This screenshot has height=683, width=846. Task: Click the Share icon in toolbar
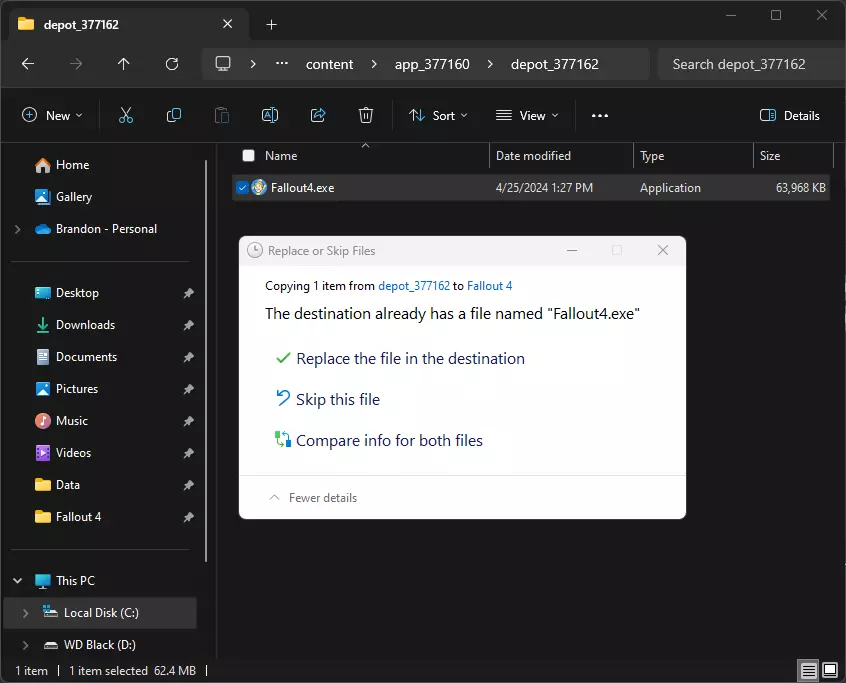point(318,115)
